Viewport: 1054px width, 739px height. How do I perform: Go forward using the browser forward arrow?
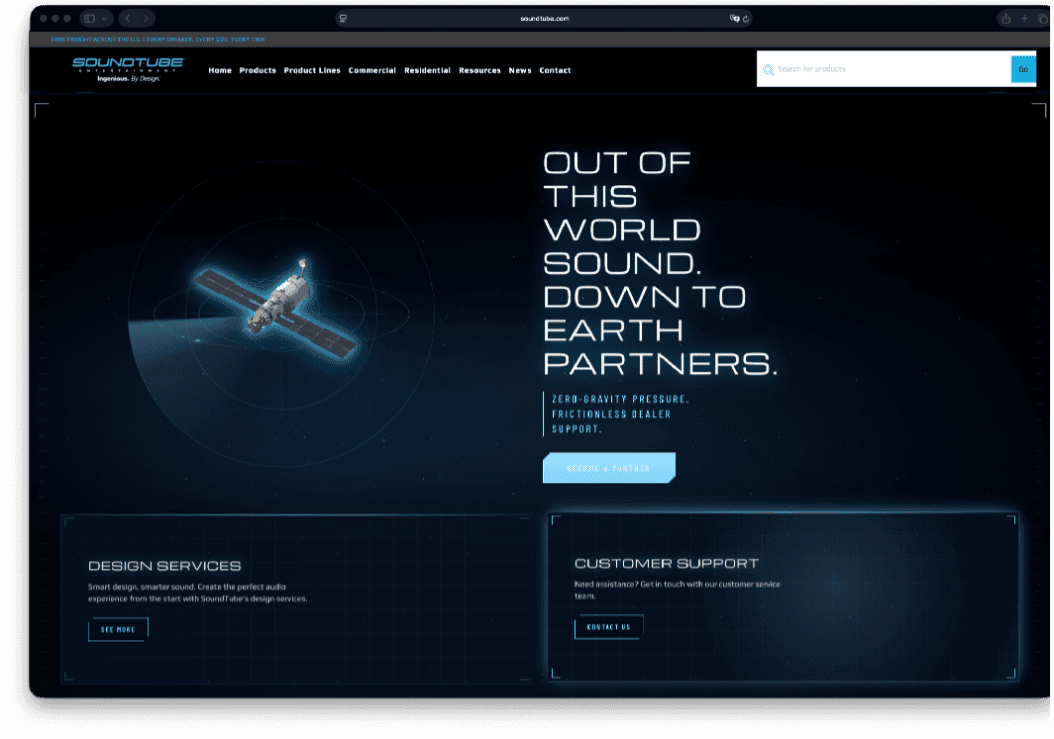click(145, 18)
